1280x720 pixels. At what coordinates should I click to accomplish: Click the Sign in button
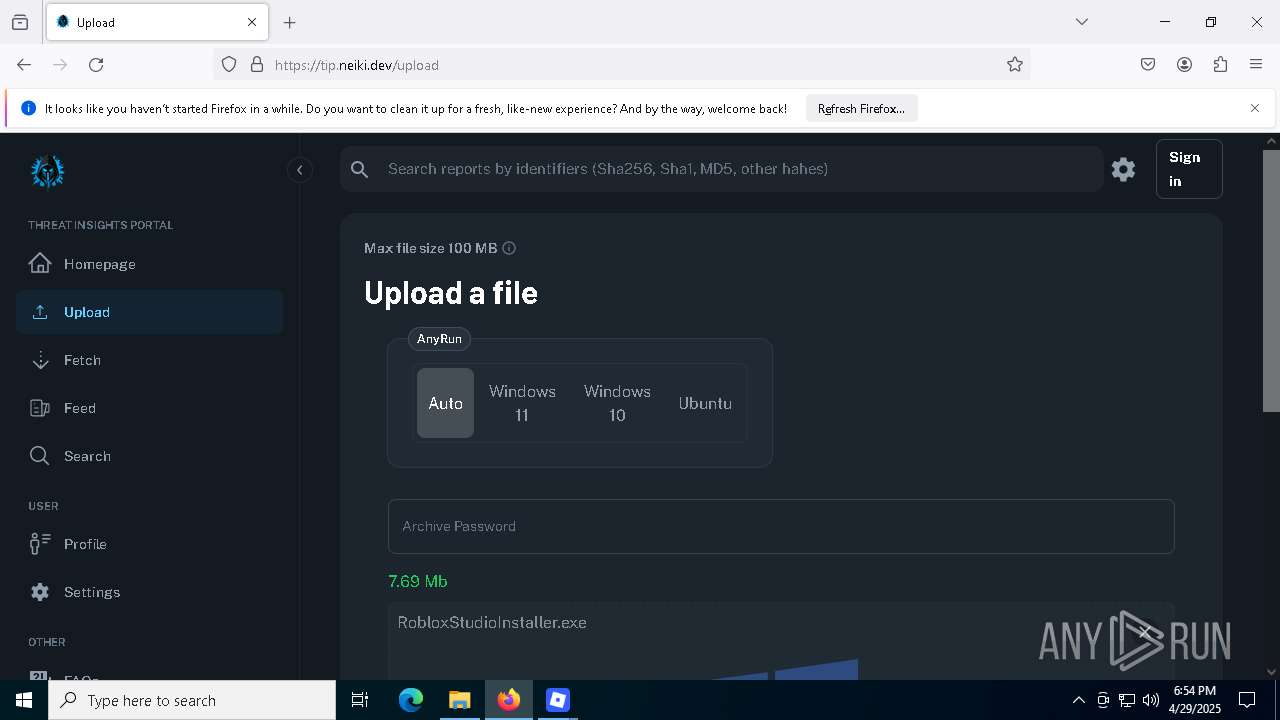(1189, 169)
